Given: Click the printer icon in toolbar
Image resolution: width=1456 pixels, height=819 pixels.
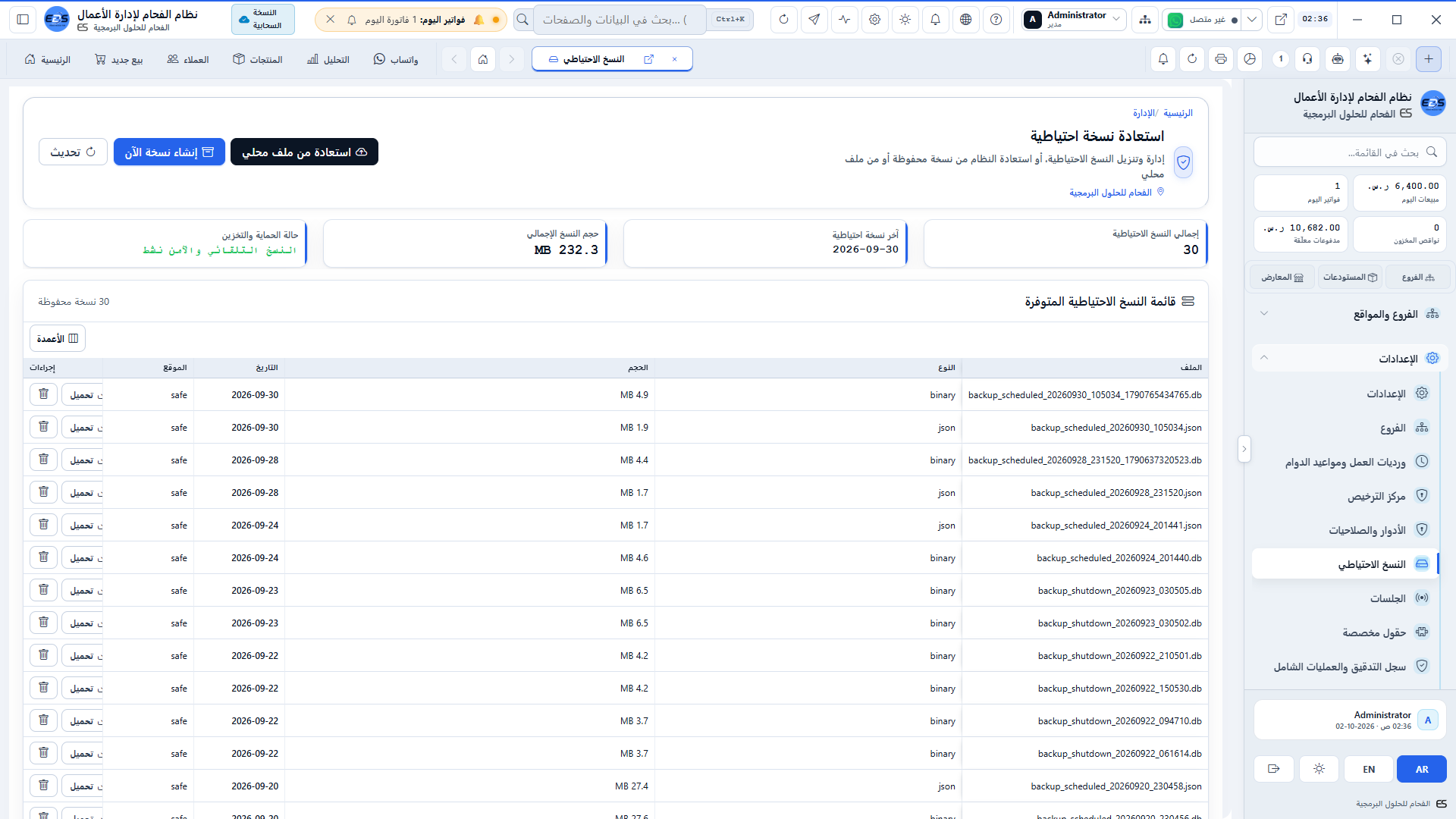Looking at the screenshot, I should click(x=1221, y=59).
